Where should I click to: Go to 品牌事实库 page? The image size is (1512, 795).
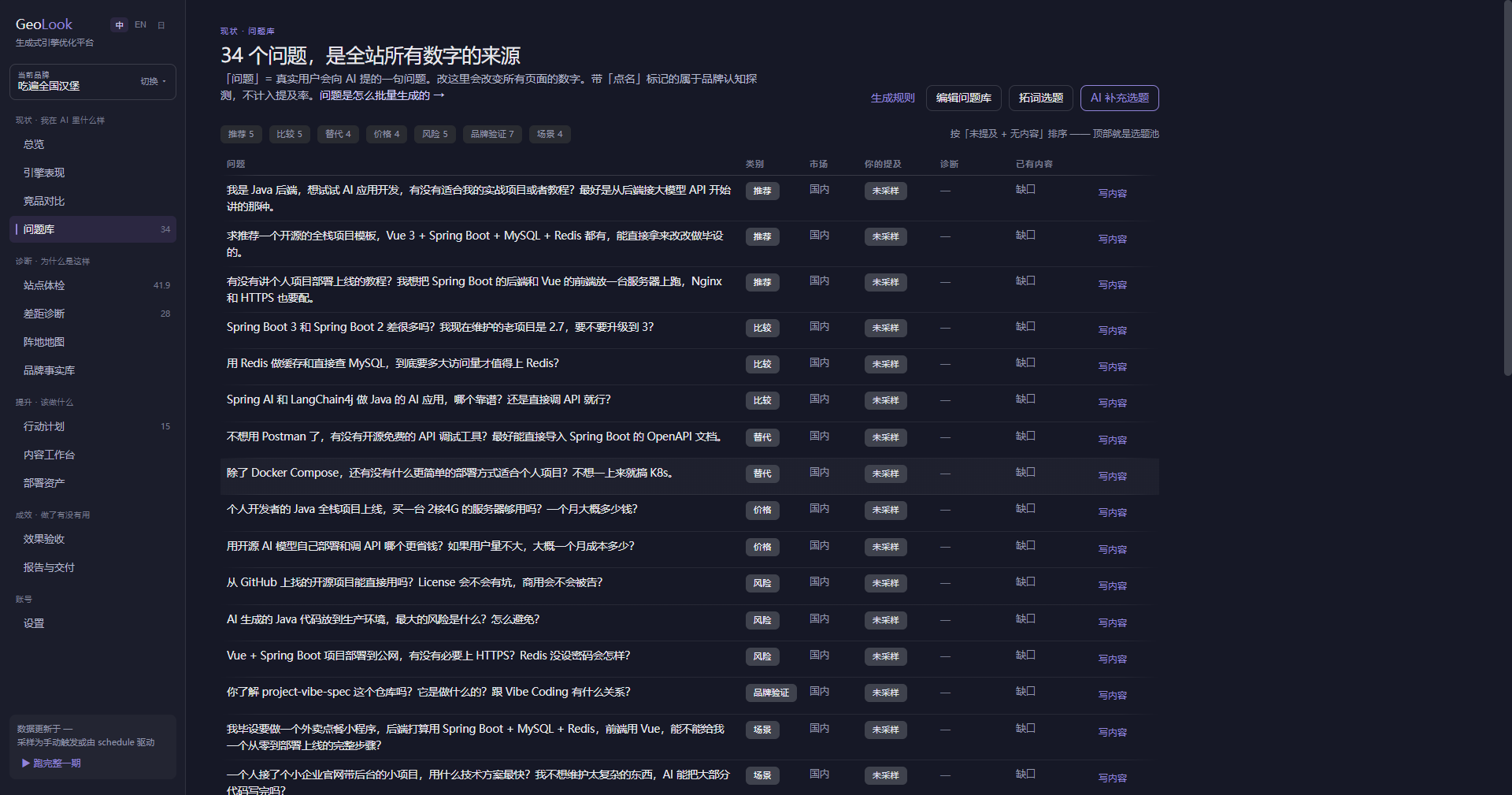tap(93, 370)
